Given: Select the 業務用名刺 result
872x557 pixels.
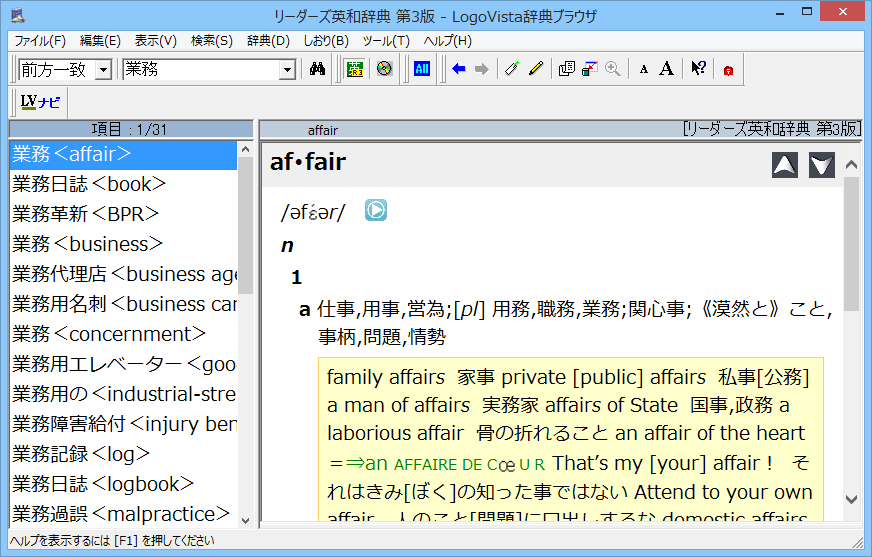Looking at the screenshot, I should coord(123,304).
